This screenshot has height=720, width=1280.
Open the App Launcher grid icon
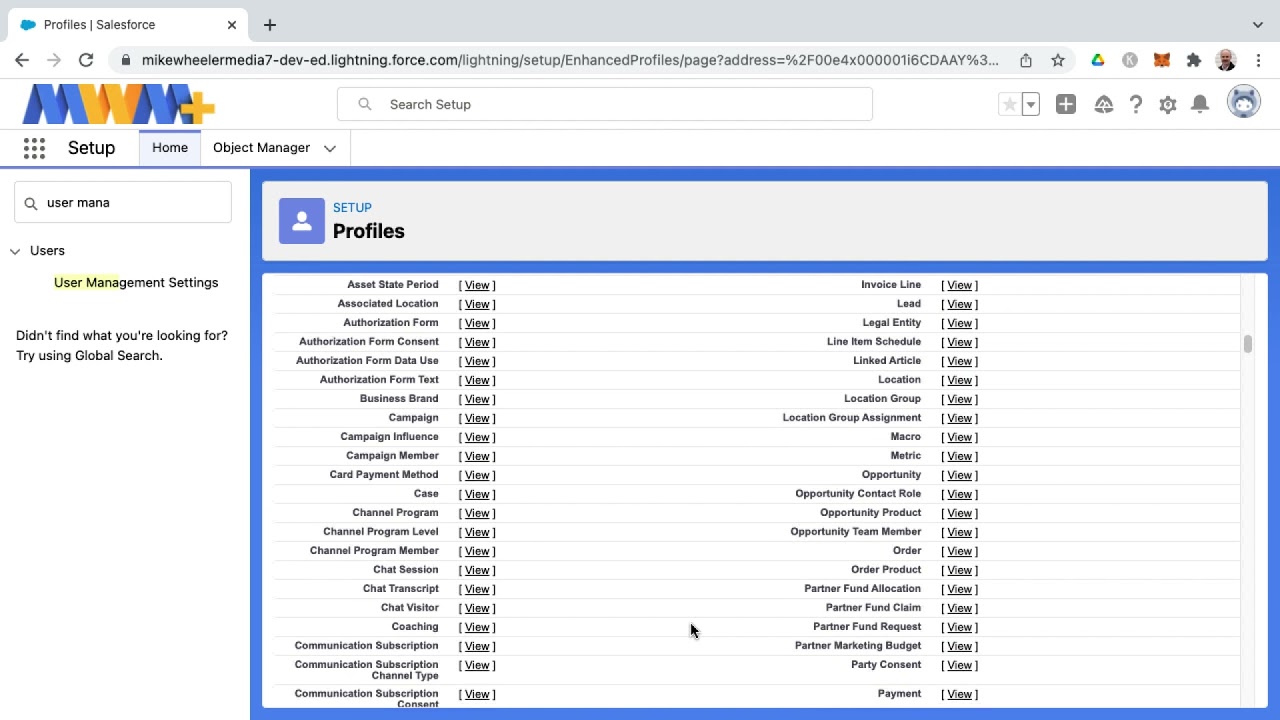[x=34, y=148]
